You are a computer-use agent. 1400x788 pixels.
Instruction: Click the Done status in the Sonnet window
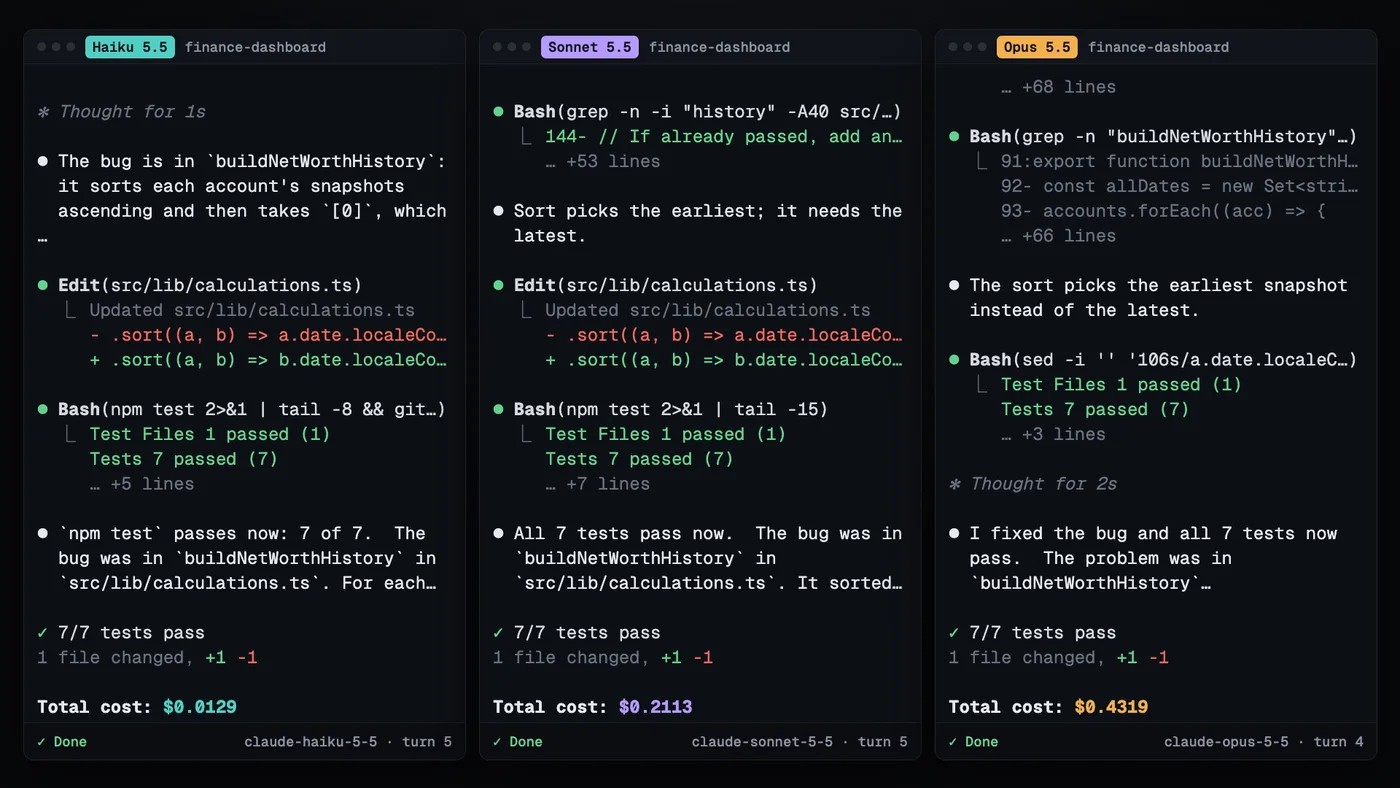(x=518, y=742)
